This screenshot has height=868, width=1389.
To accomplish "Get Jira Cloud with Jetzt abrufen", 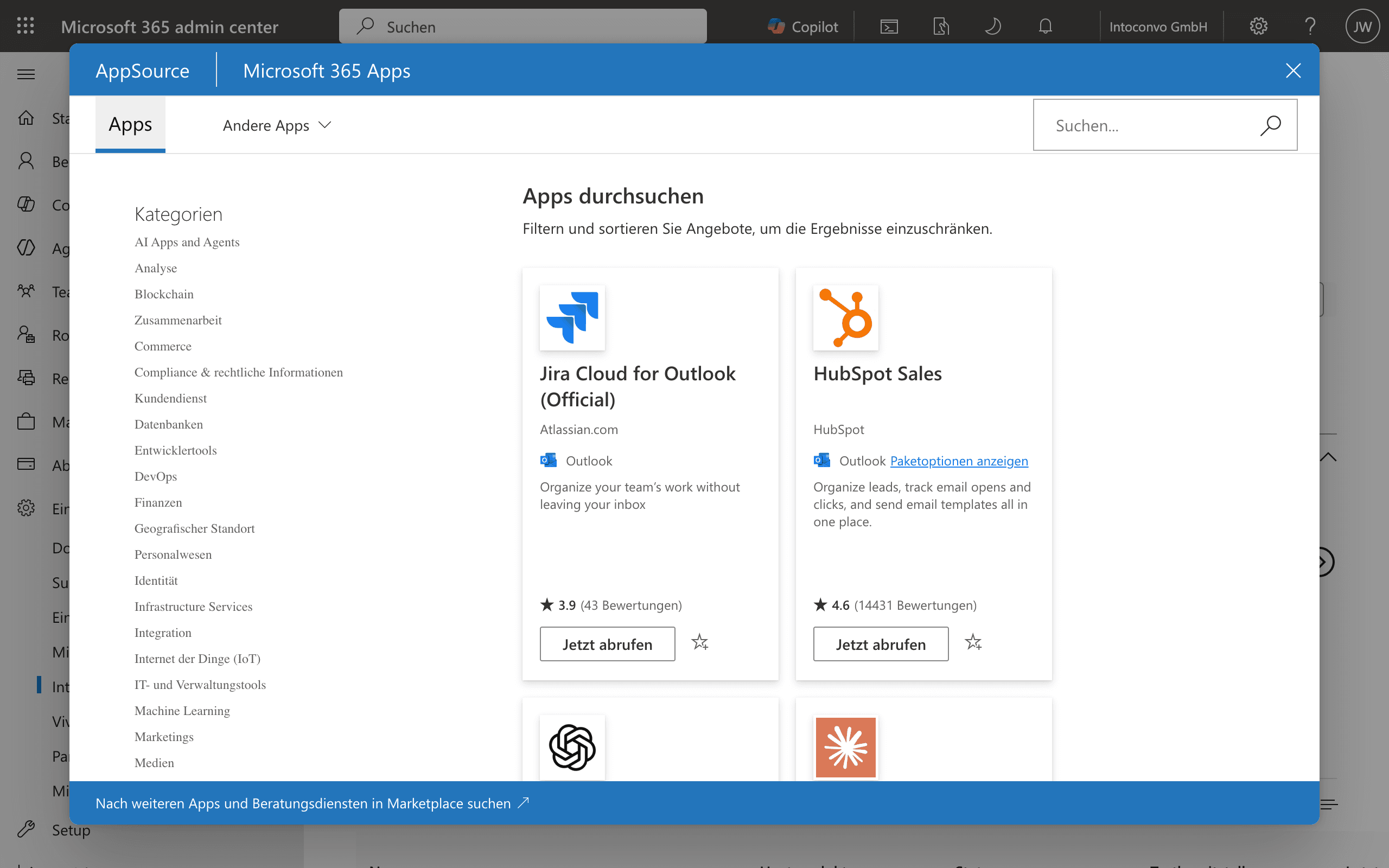I will pos(607,644).
